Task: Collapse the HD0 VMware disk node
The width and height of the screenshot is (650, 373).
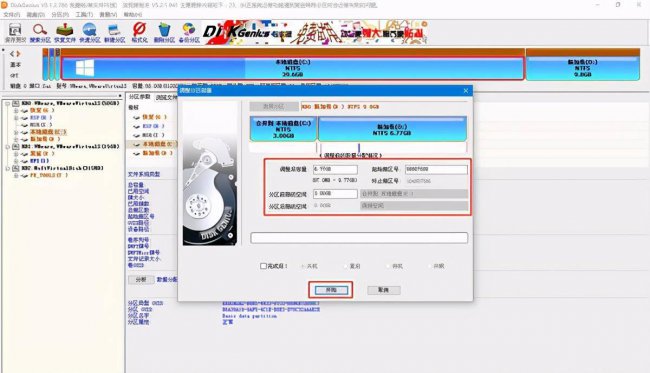Action: pos(7,104)
